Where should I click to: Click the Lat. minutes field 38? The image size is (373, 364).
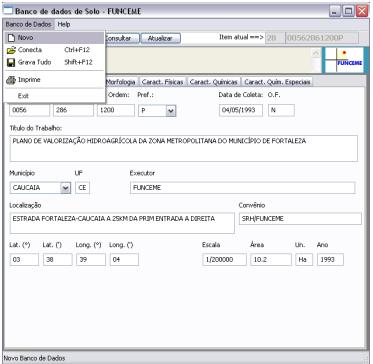(x=57, y=259)
